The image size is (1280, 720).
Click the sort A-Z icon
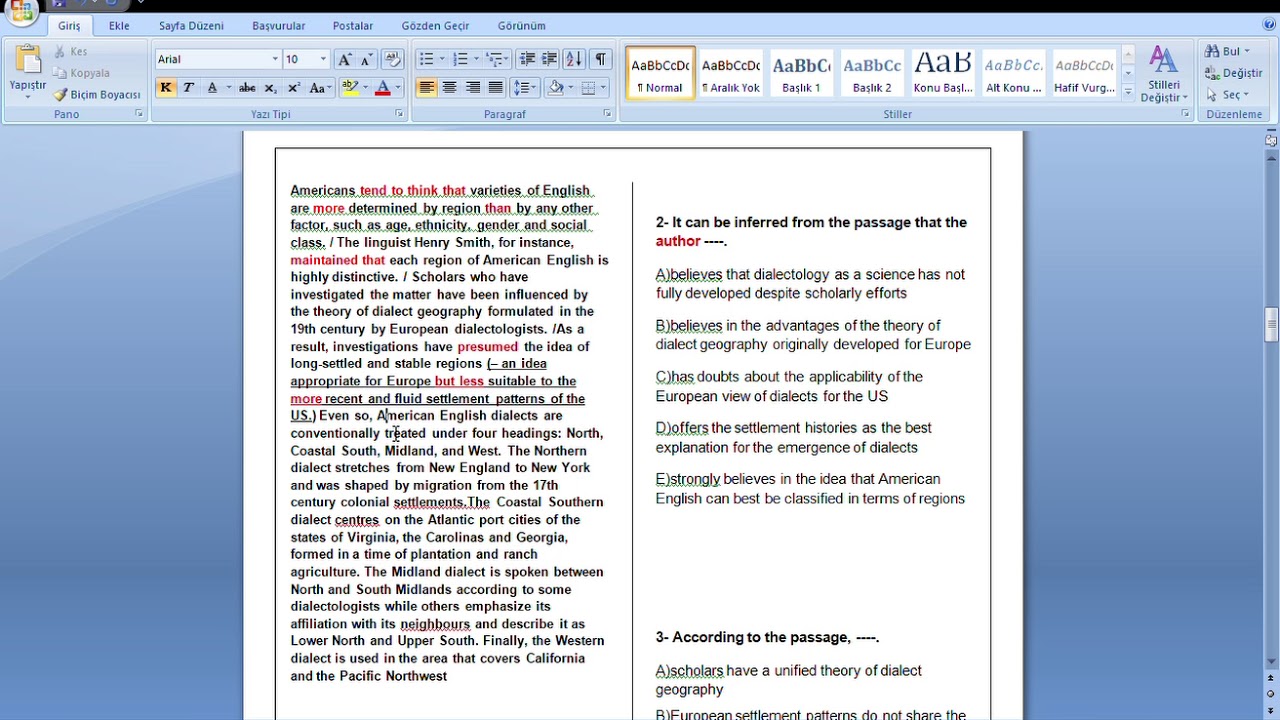[573, 59]
